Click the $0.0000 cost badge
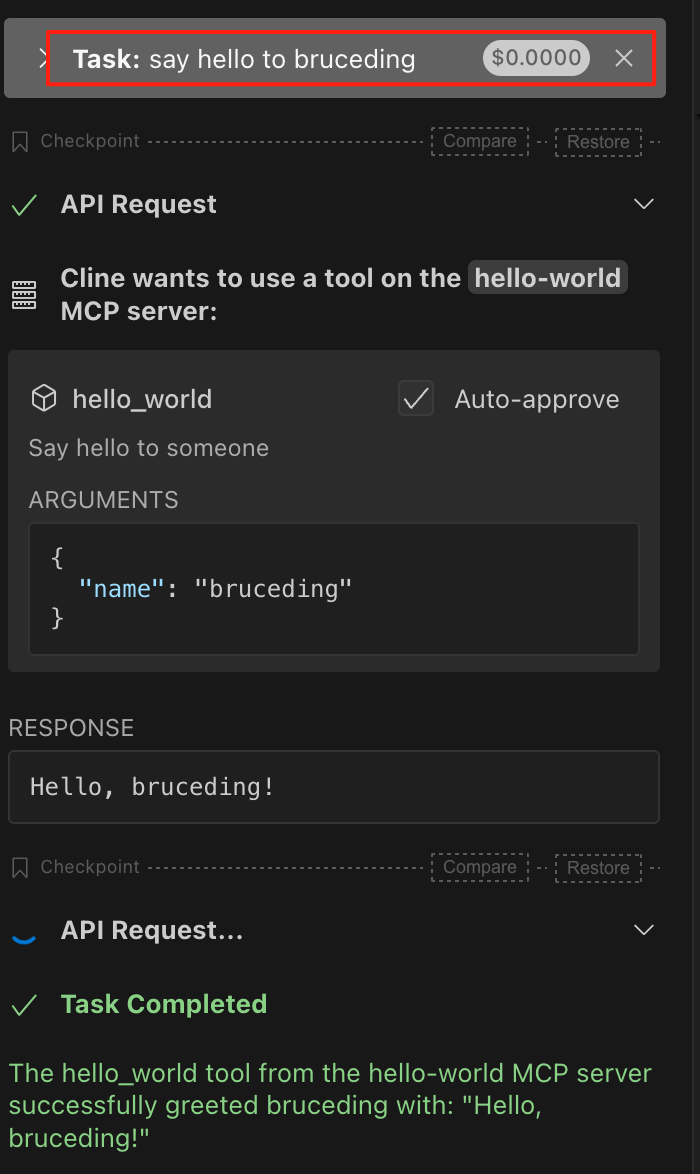The image size is (700, 1174). tap(536, 58)
